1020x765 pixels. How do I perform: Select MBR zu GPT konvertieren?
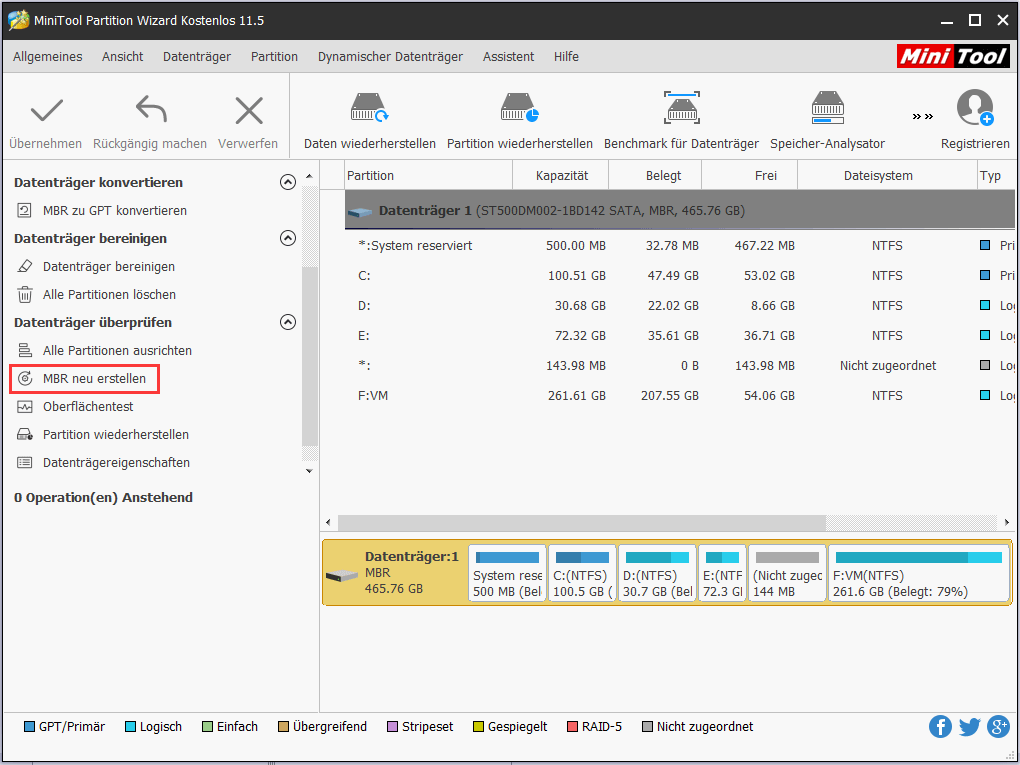click(x=114, y=210)
